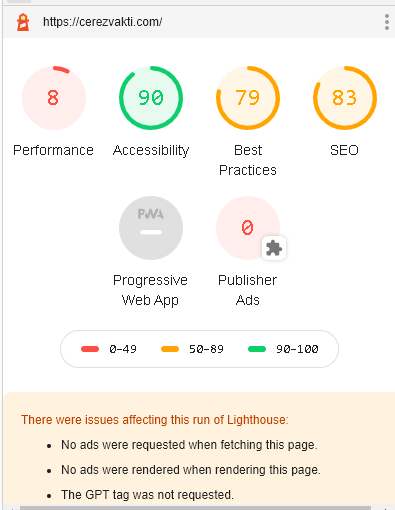Click the Publisher Ads label
Screen dimensions: 395x510
(x=247, y=290)
